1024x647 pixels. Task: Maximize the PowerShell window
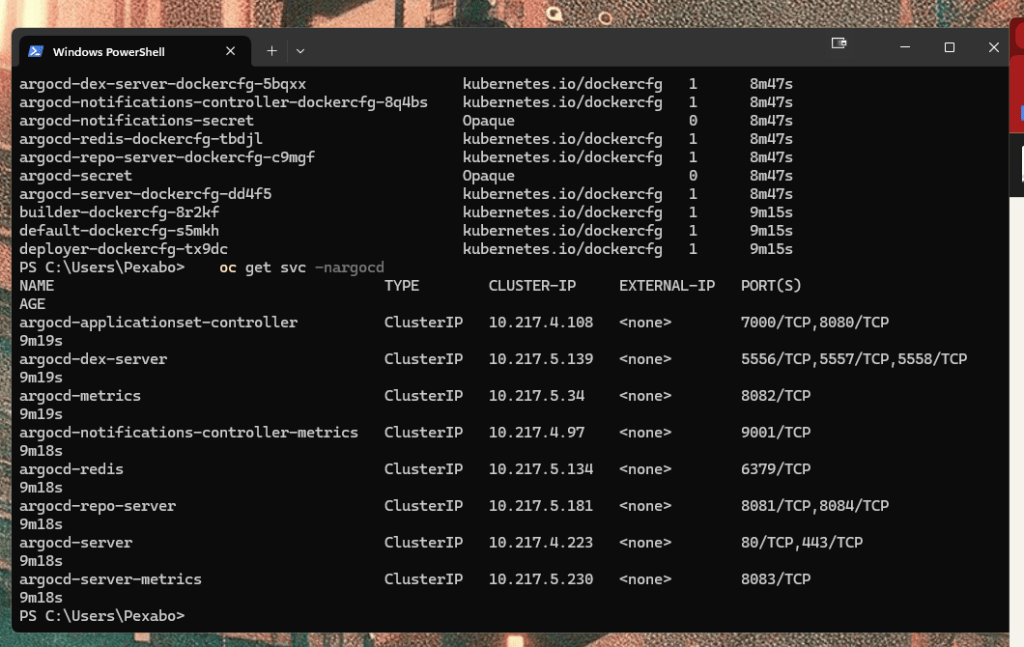point(950,47)
